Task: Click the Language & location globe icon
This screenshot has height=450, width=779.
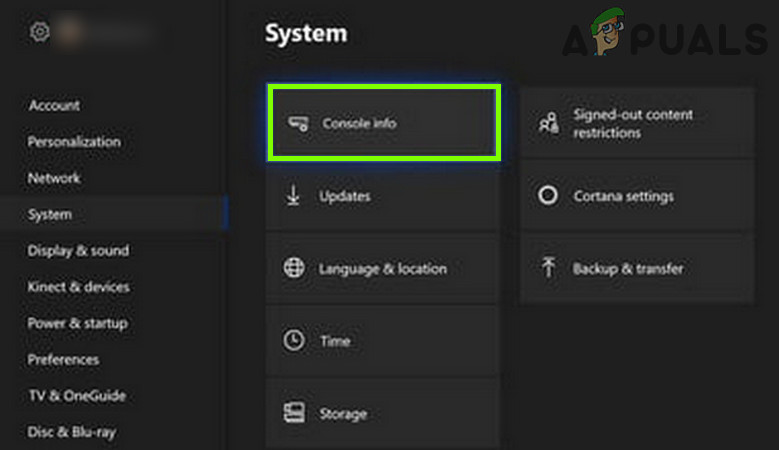Action: pos(293,269)
